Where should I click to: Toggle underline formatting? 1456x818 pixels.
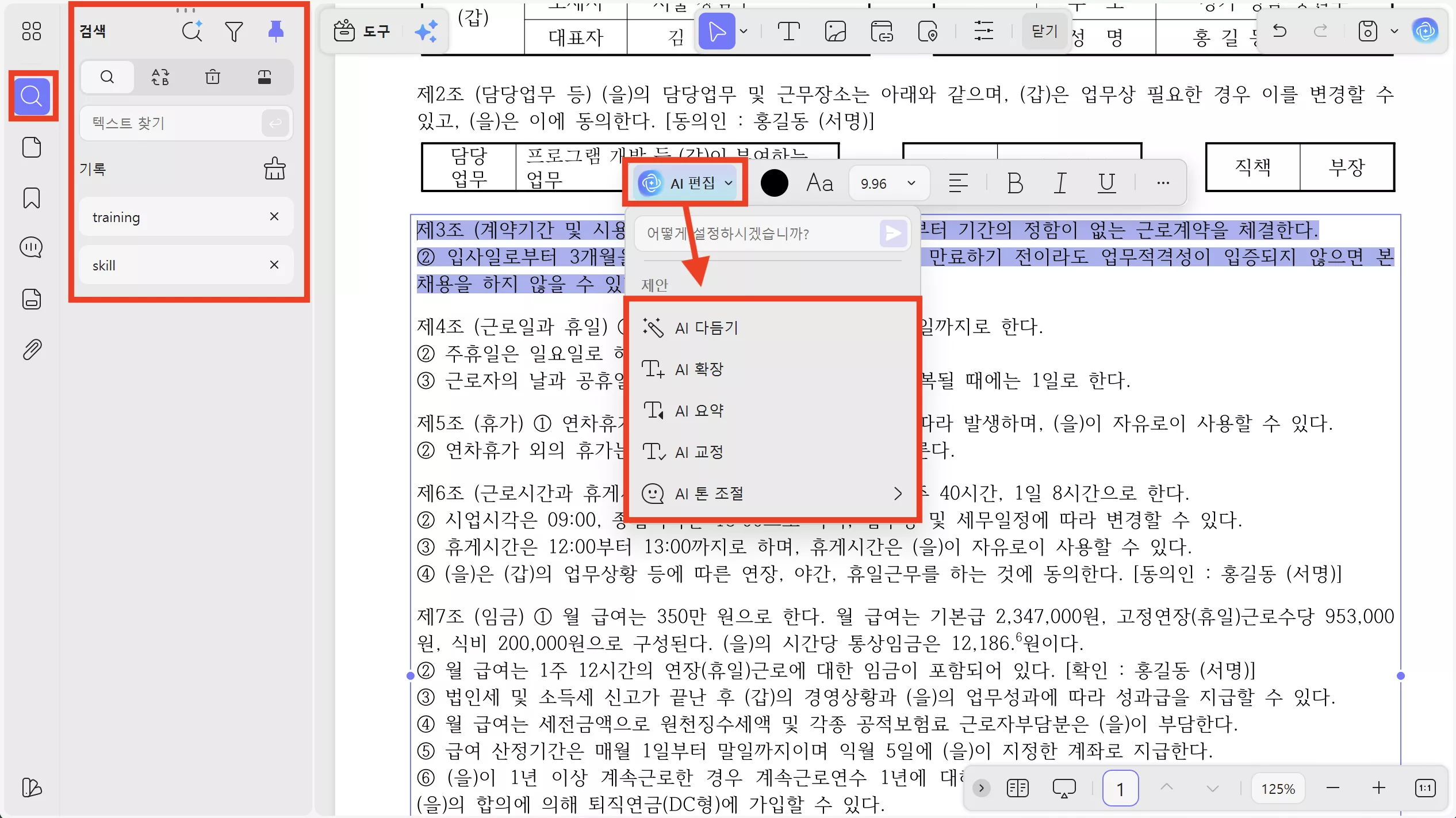click(1106, 183)
